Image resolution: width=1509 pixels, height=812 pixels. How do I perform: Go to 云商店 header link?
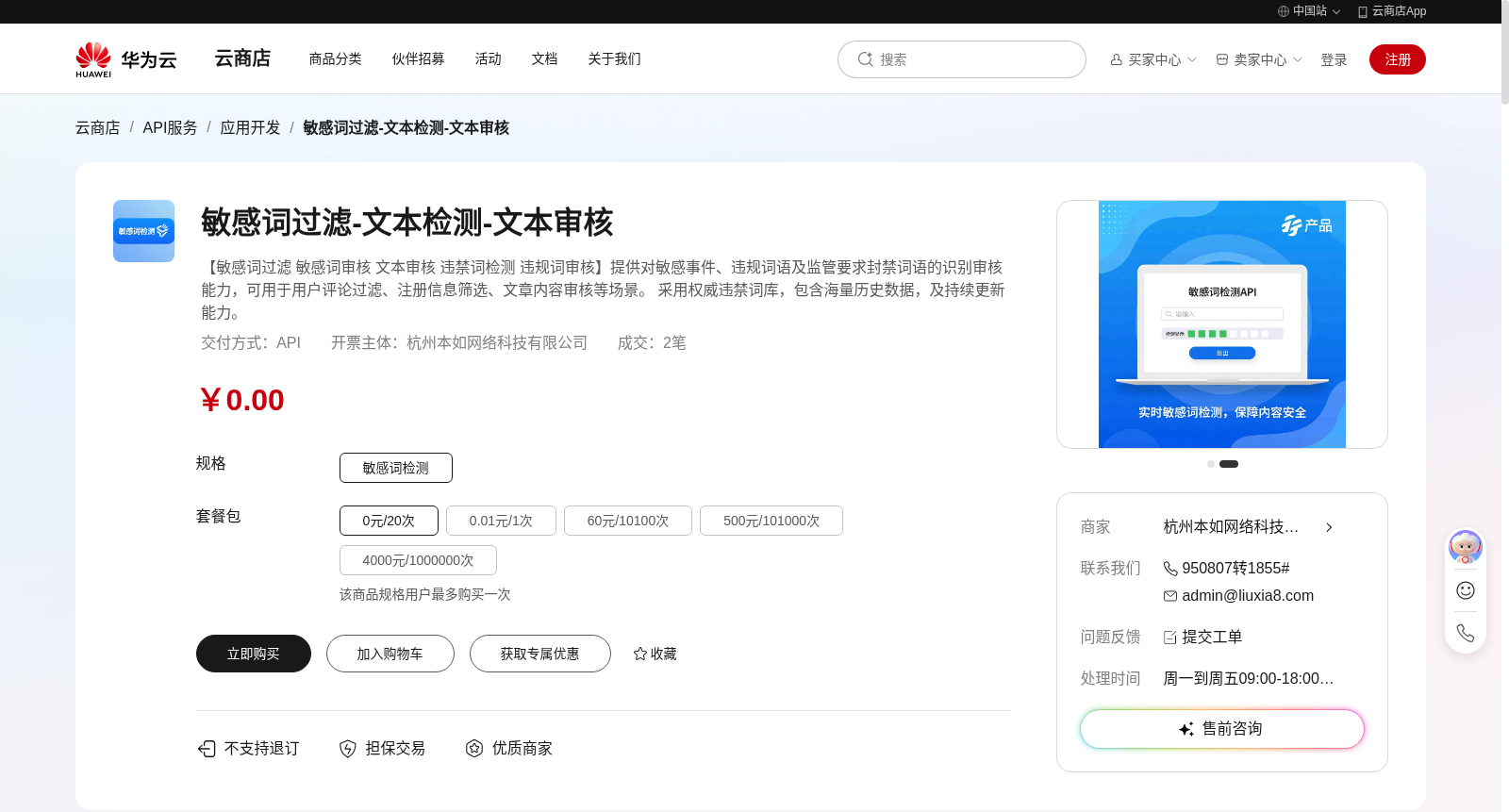click(242, 58)
